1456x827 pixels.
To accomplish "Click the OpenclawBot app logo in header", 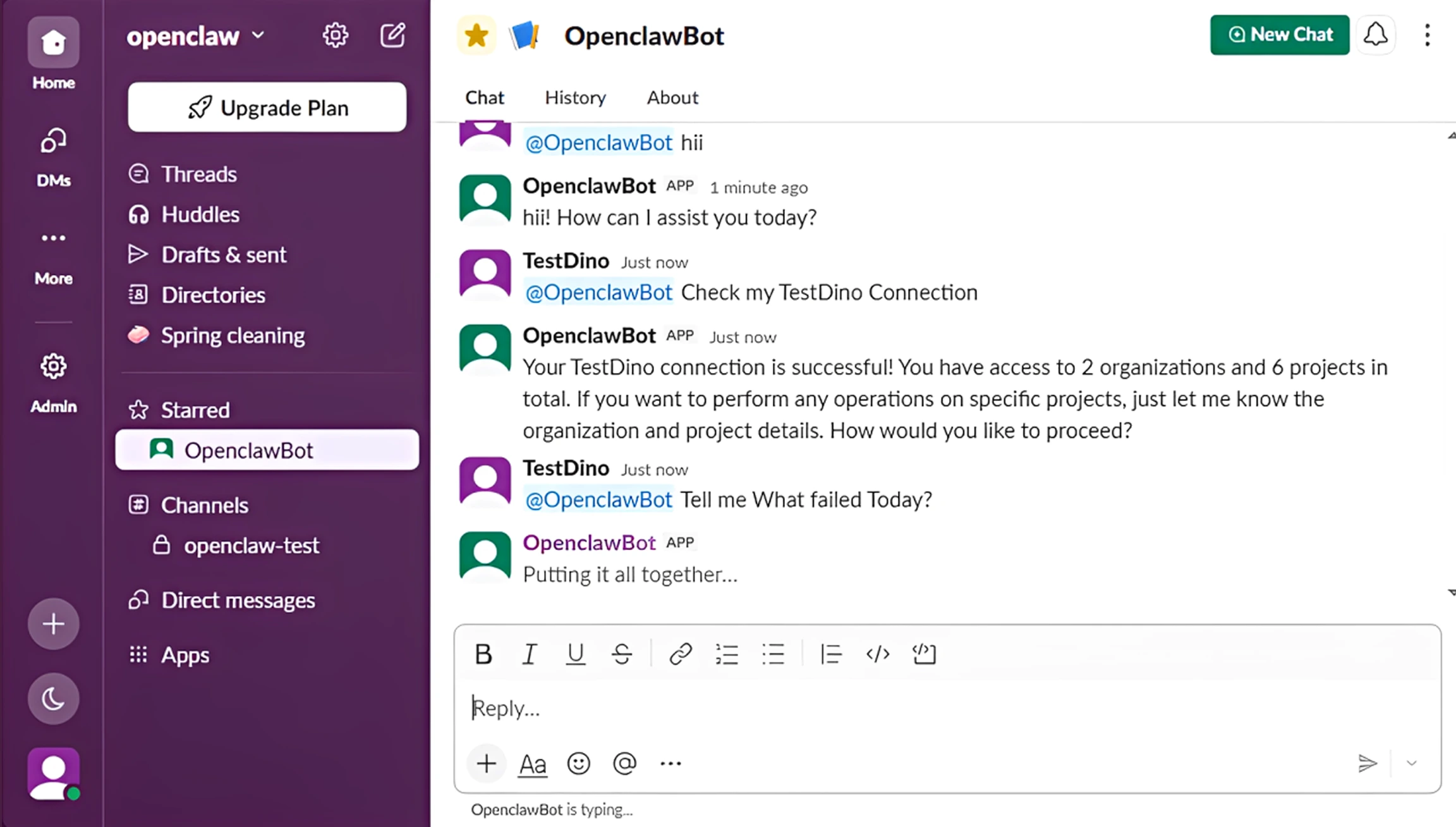I will pos(525,35).
